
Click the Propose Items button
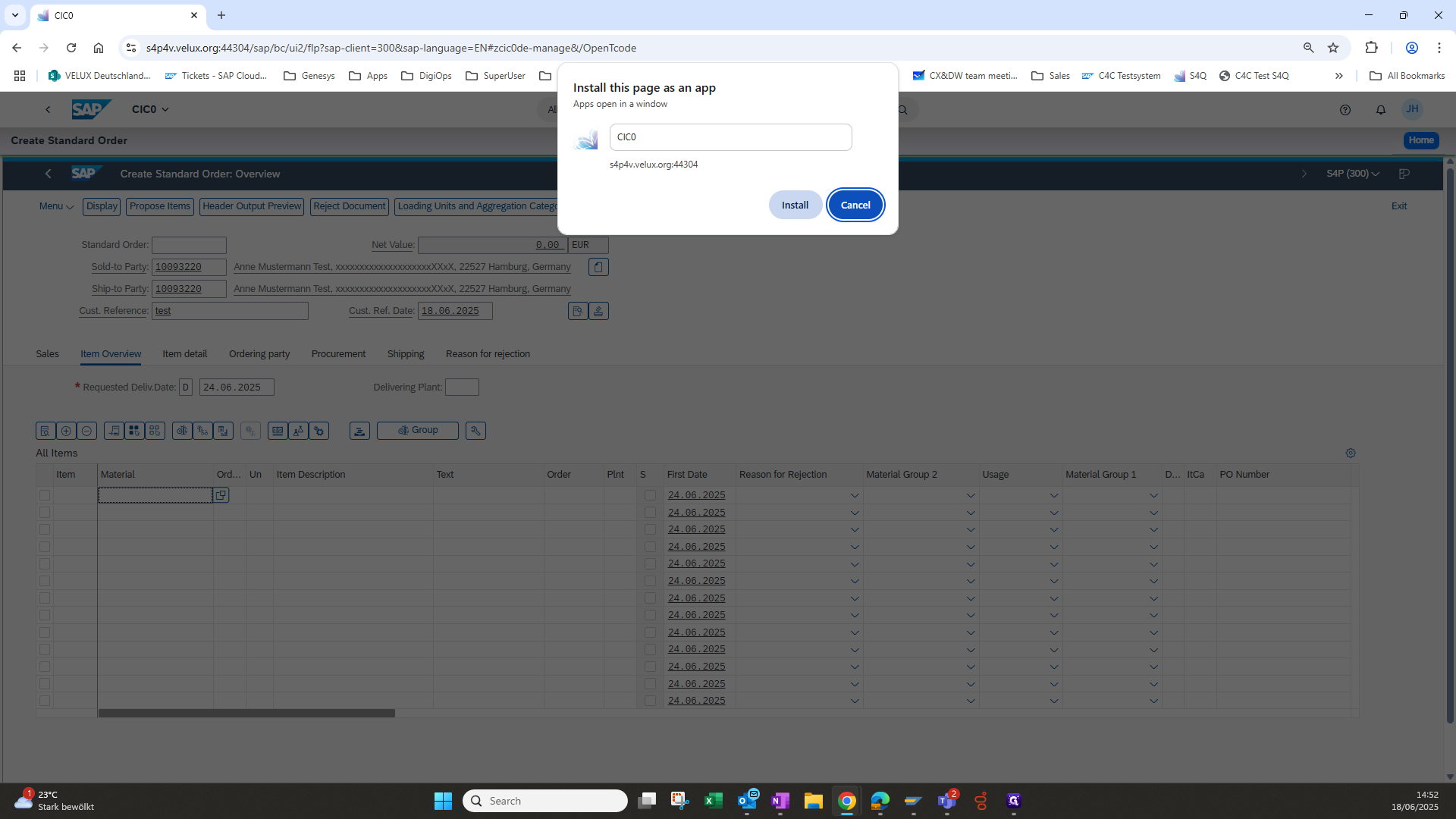click(x=160, y=206)
